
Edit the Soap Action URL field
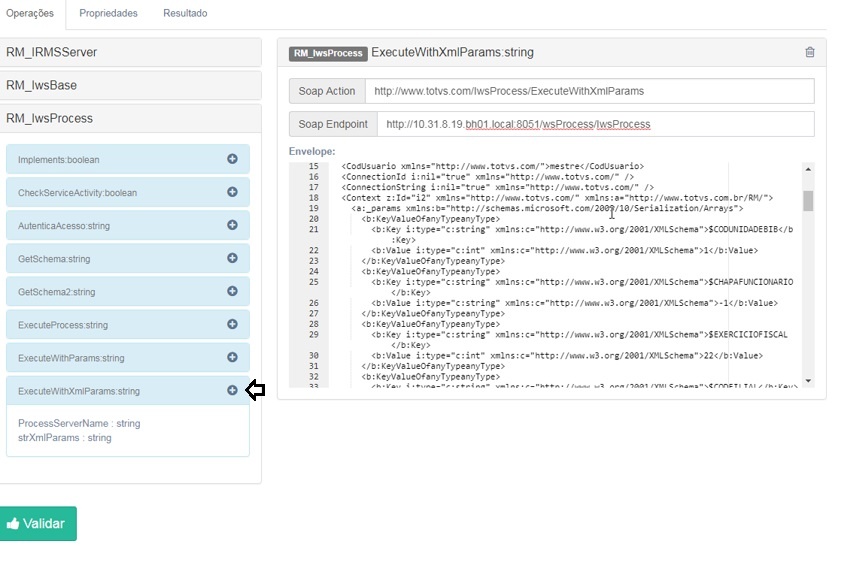pyautogui.click(x=590, y=91)
